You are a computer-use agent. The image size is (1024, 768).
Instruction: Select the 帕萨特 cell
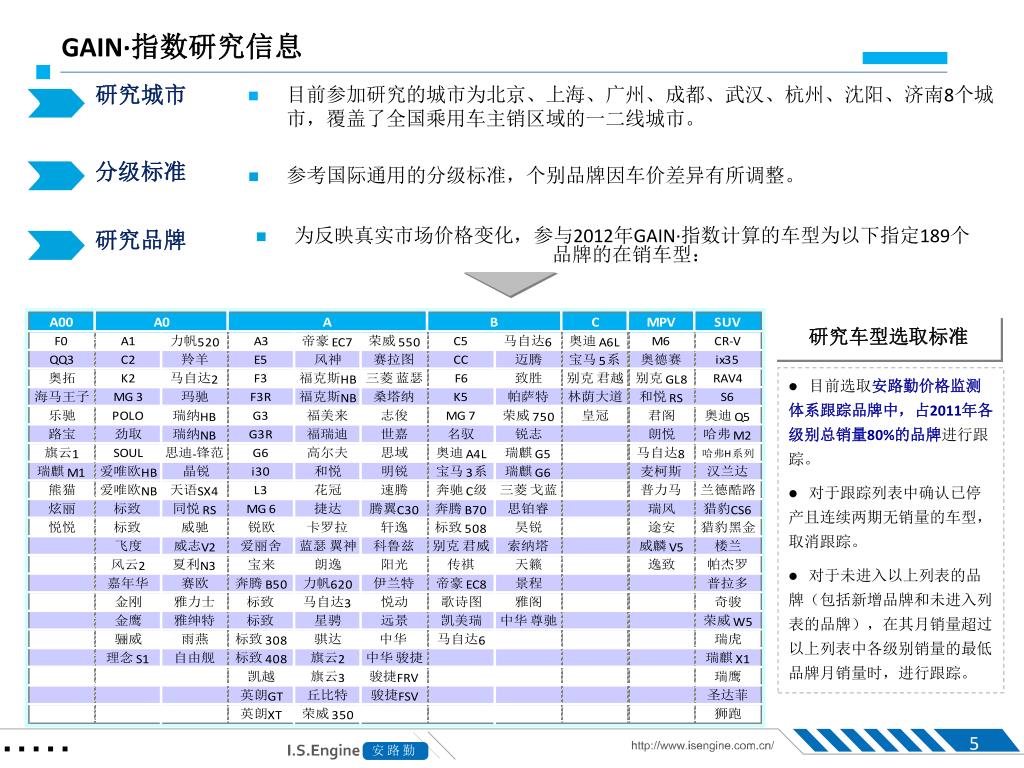tap(528, 396)
